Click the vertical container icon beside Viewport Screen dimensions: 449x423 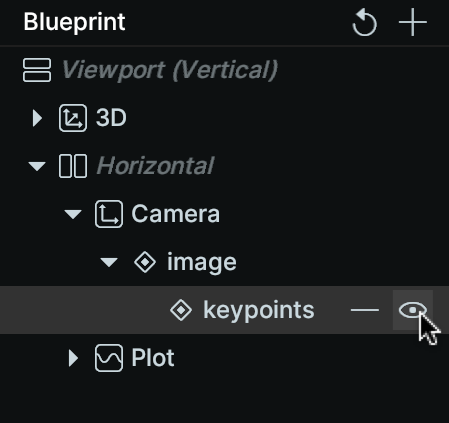pyautogui.click(x=37, y=70)
